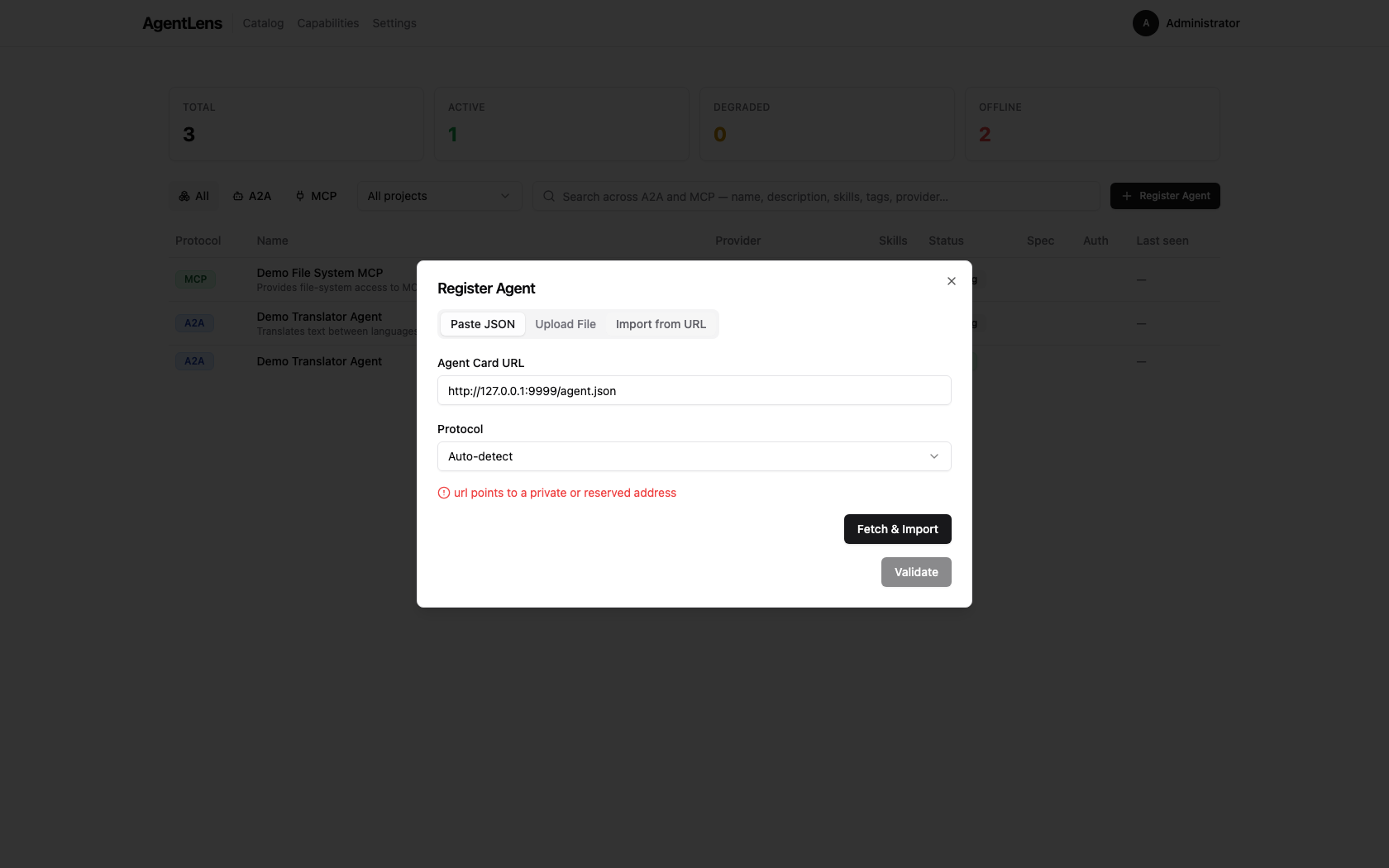
Task: Click the plug icon in the MCP filter
Action: click(x=298, y=196)
